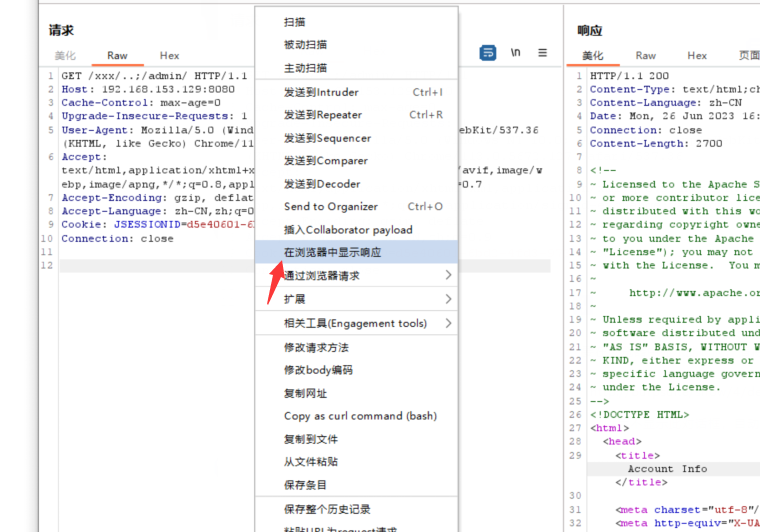Open the response Hex tab
The height and width of the screenshot is (532, 760).
click(697, 56)
